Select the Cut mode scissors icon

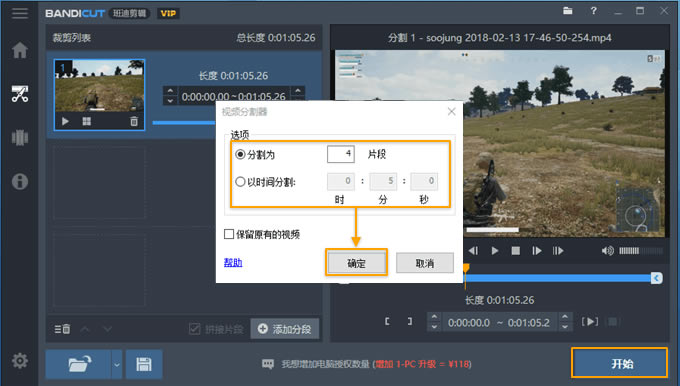tap(20, 94)
